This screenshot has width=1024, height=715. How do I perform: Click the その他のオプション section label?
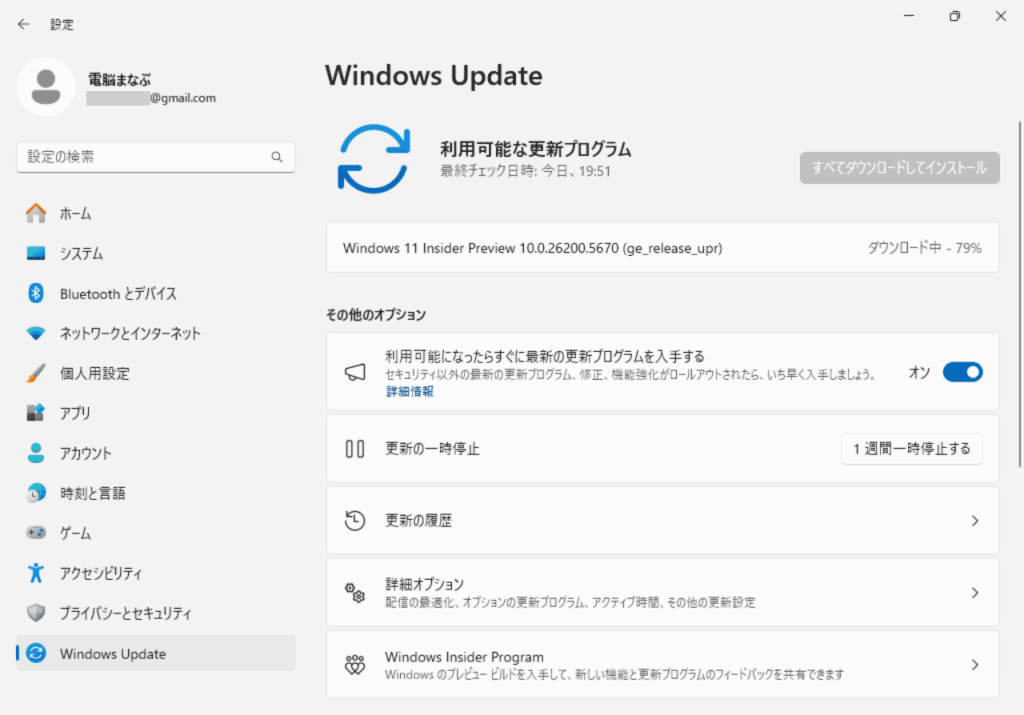coord(376,315)
